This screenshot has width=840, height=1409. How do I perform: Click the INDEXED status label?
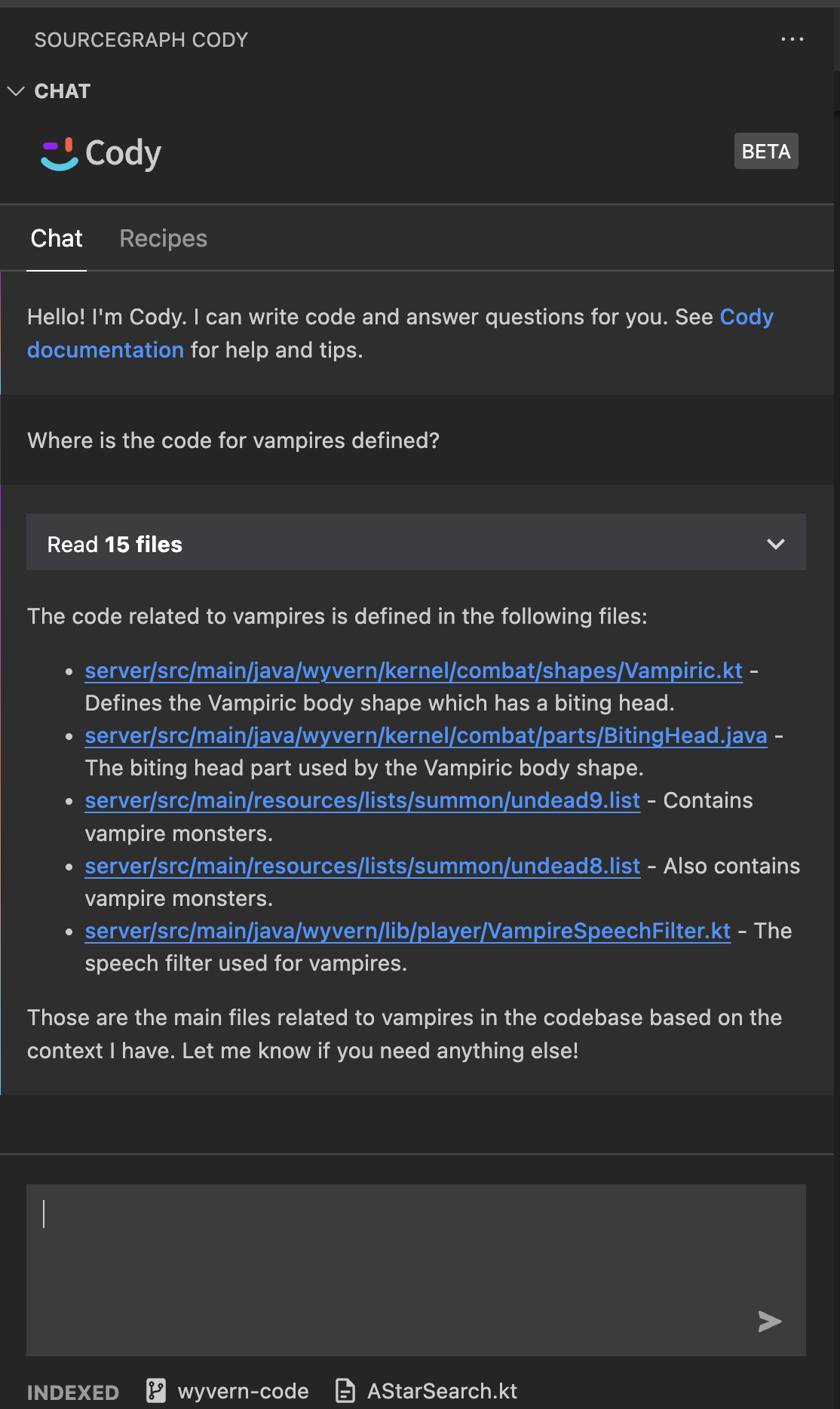coord(73,1392)
